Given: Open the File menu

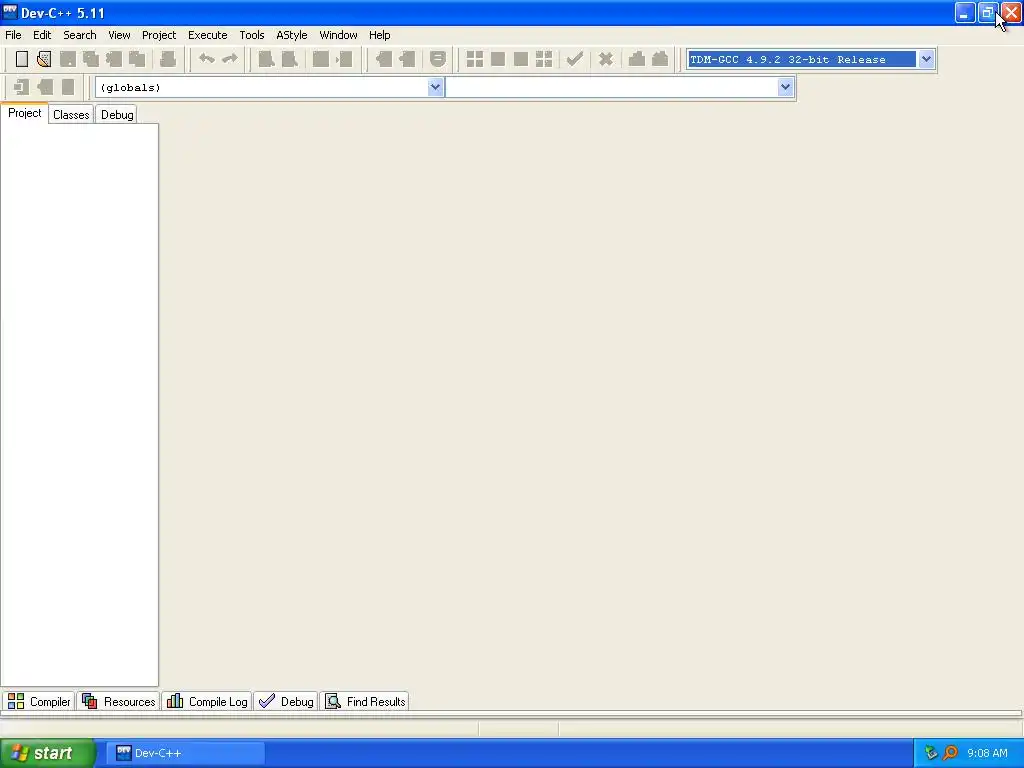Looking at the screenshot, I should click(13, 35).
